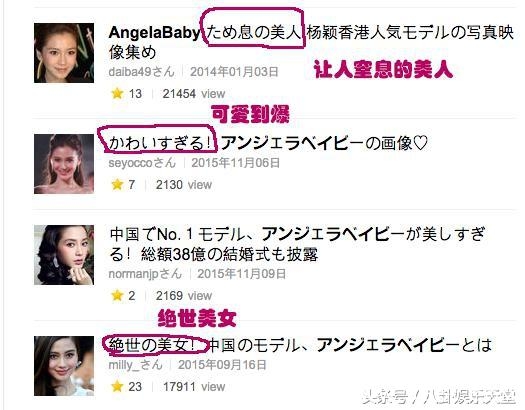Image resolution: width=525 pixels, height=410 pixels.
Task: Visit author daiba49さん profile
Action: 142,72
